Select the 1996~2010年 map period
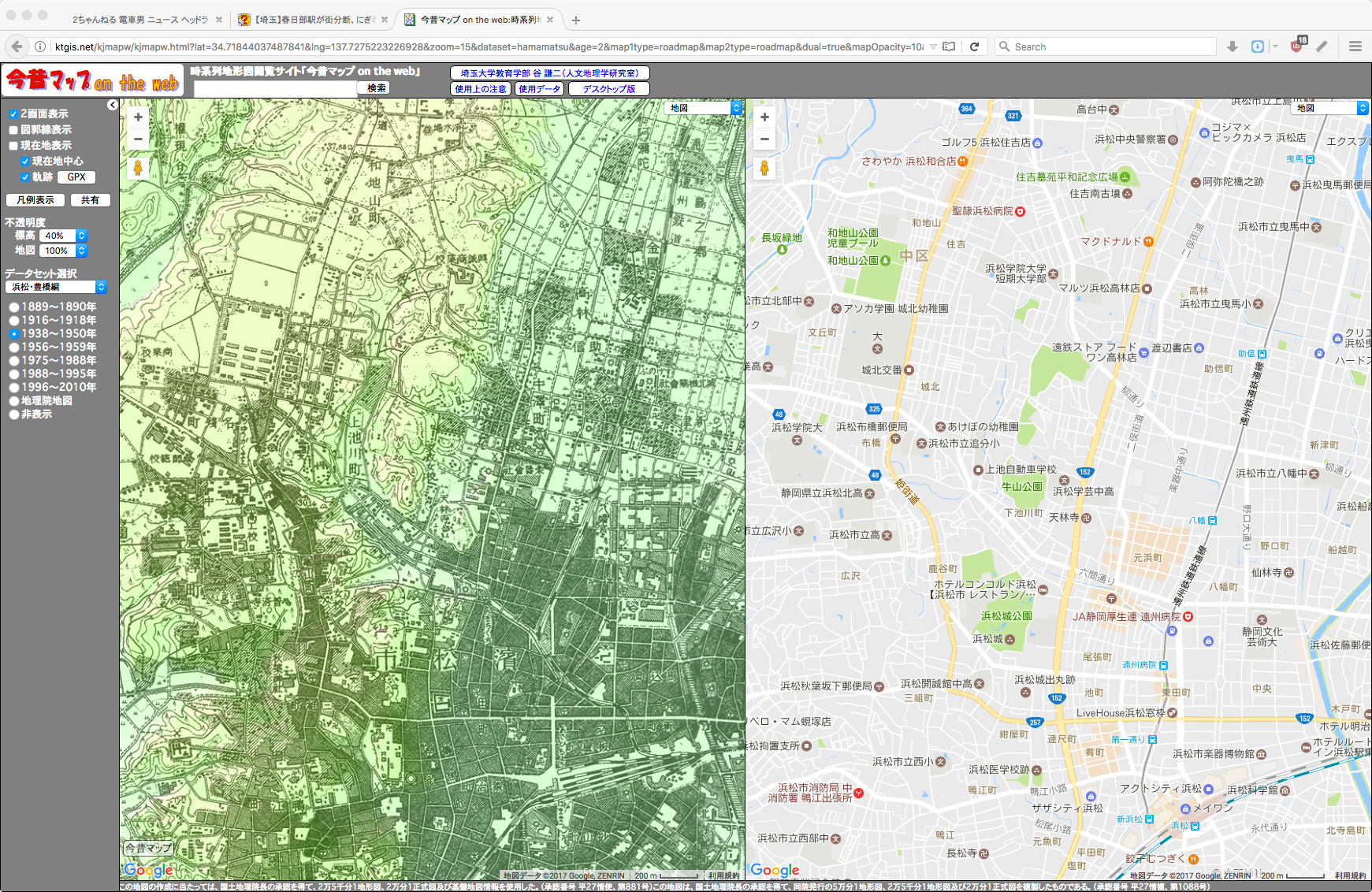The image size is (1372, 892). [x=14, y=388]
